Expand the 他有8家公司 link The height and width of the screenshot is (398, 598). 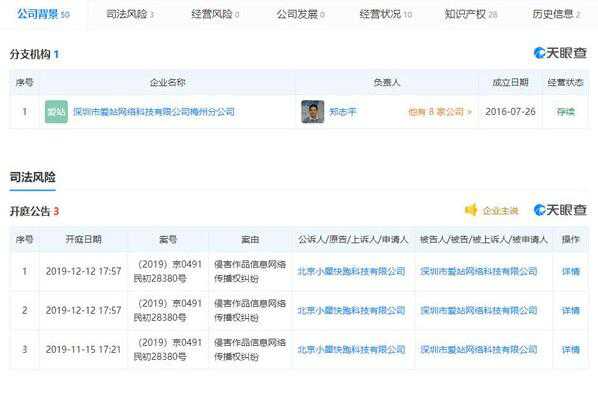[x=440, y=112]
